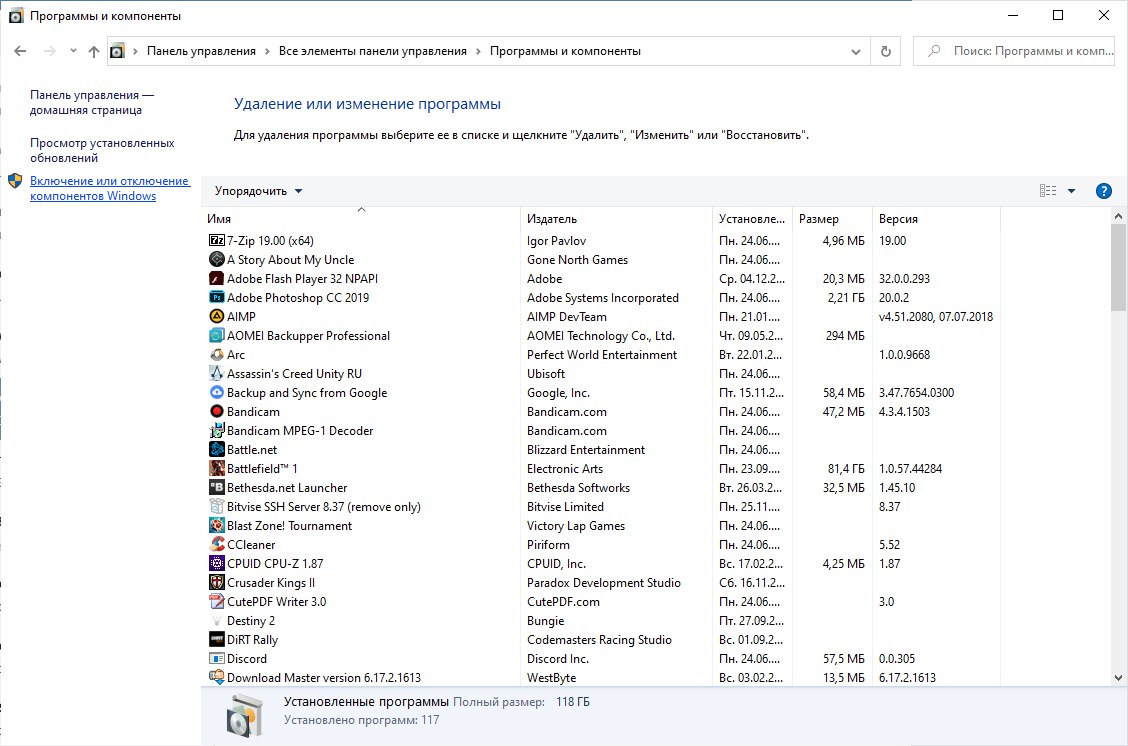Open Просмотр установленных обновлений link
The image size is (1128, 746).
point(101,150)
